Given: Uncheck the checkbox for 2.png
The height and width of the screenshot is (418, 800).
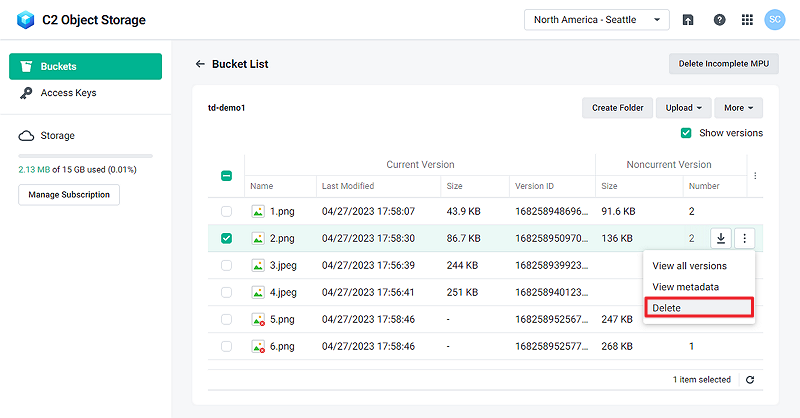Looking at the screenshot, I should click(x=227, y=238).
